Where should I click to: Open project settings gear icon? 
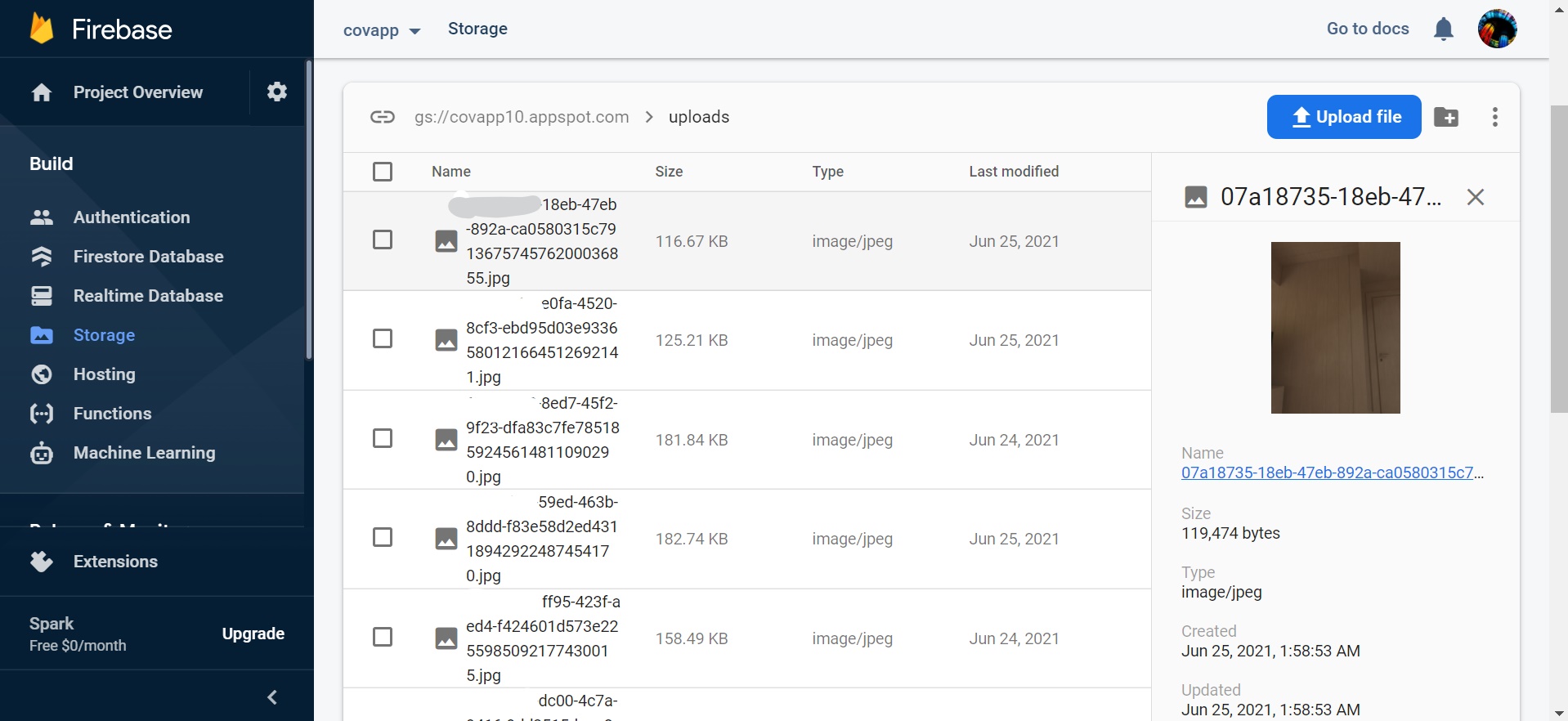pos(277,92)
